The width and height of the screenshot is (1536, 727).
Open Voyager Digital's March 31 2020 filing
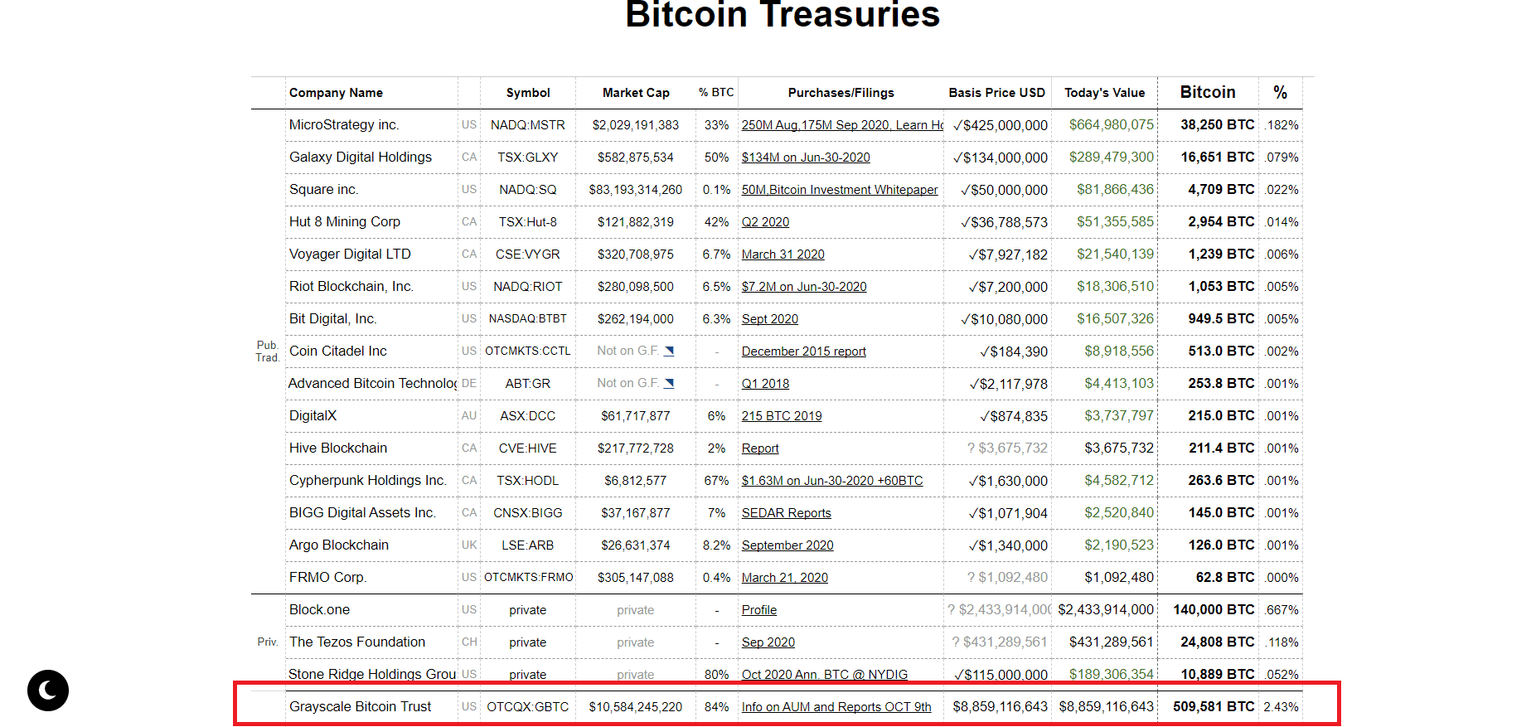(x=783, y=254)
